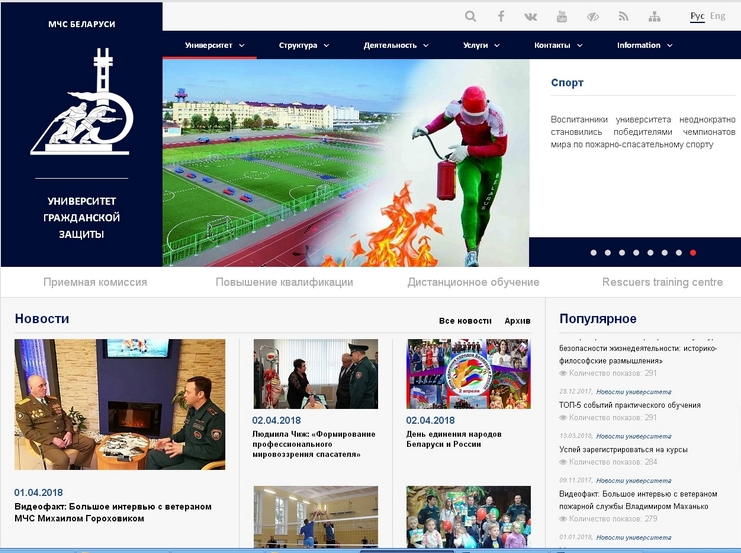Open the veteran interview news thumbnail
741x553 pixels.
(119, 404)
